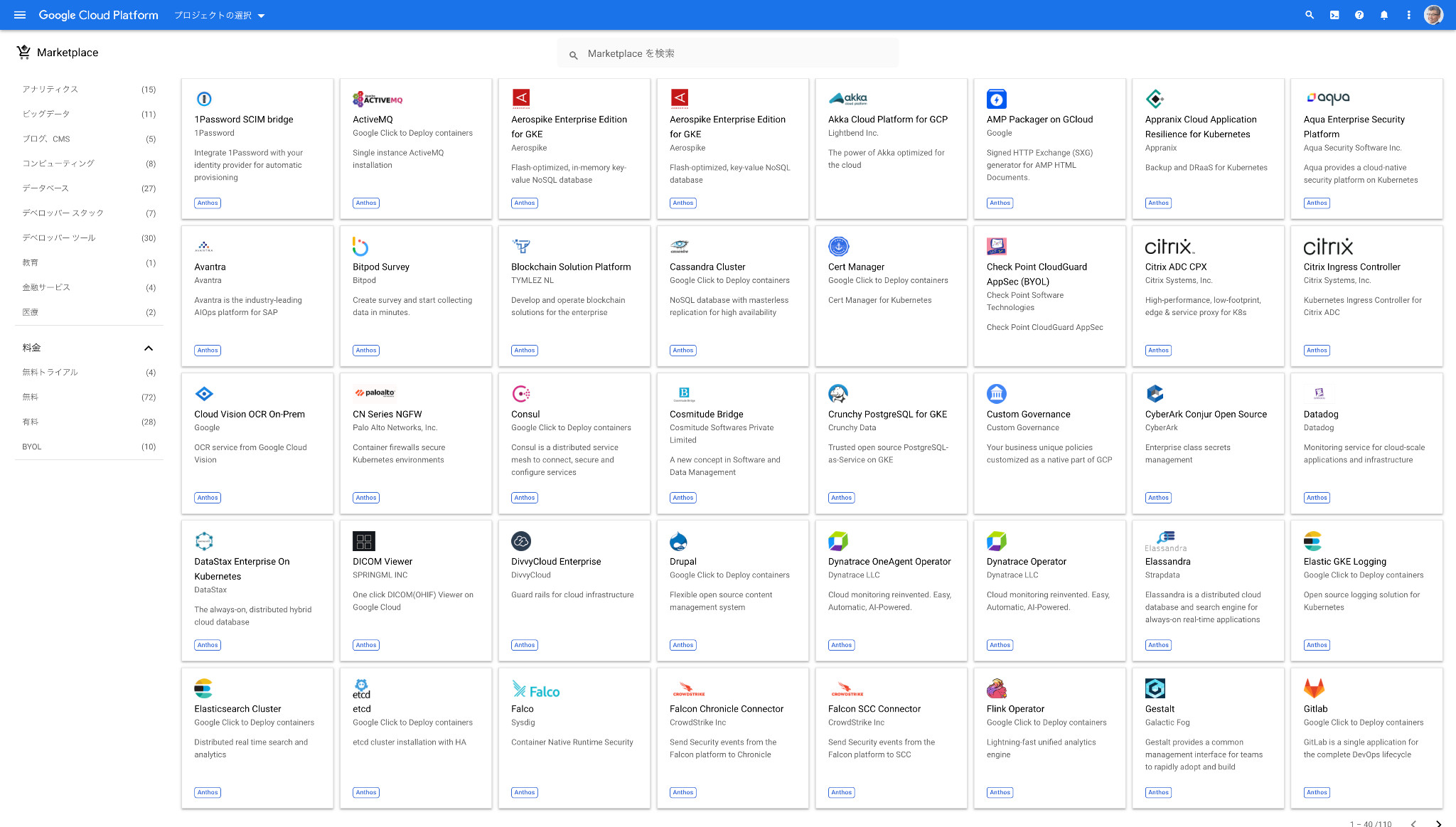Screen dimensions: 1456x827
Task: Filter by 無料トライアル pricing
Action: point(50,372)
